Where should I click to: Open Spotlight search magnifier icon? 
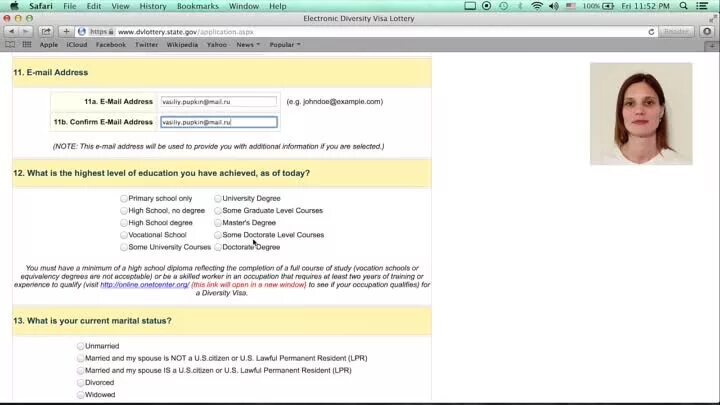684,6
